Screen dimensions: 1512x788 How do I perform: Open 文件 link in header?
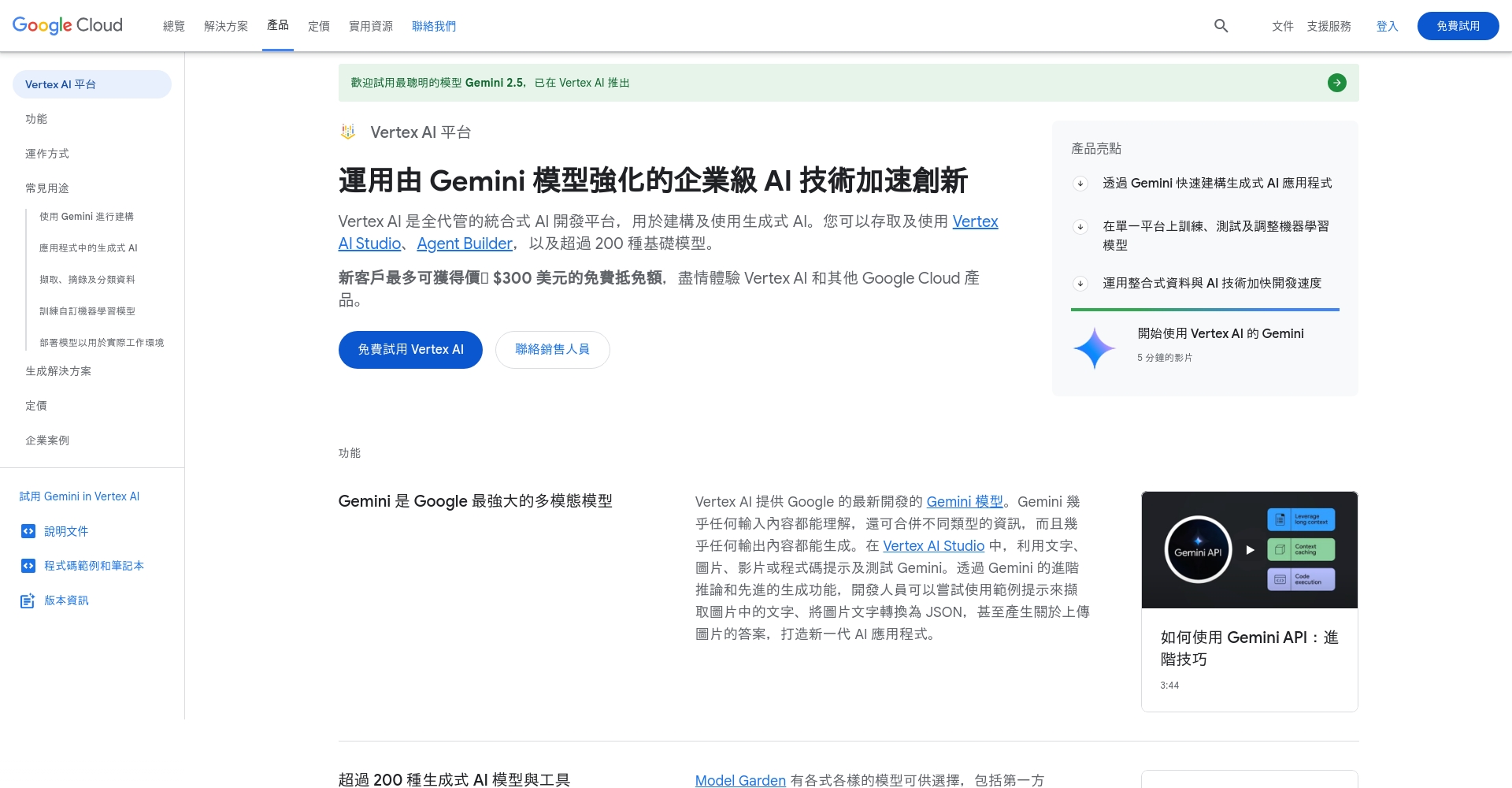tap(1283, 26)
